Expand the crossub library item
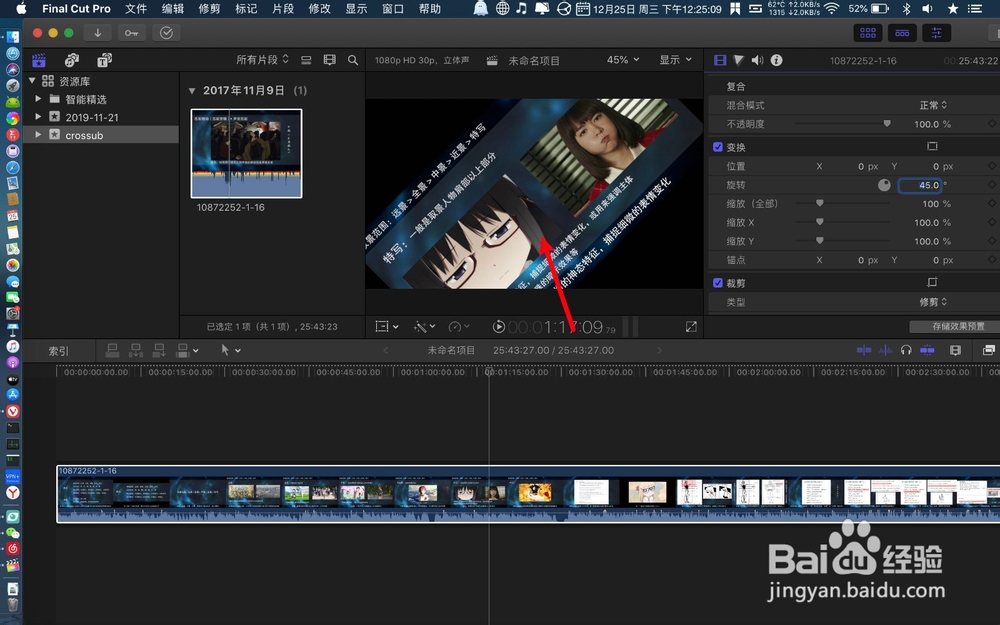Viewport: 1000px width, 625px height. (x=38, y=135)
